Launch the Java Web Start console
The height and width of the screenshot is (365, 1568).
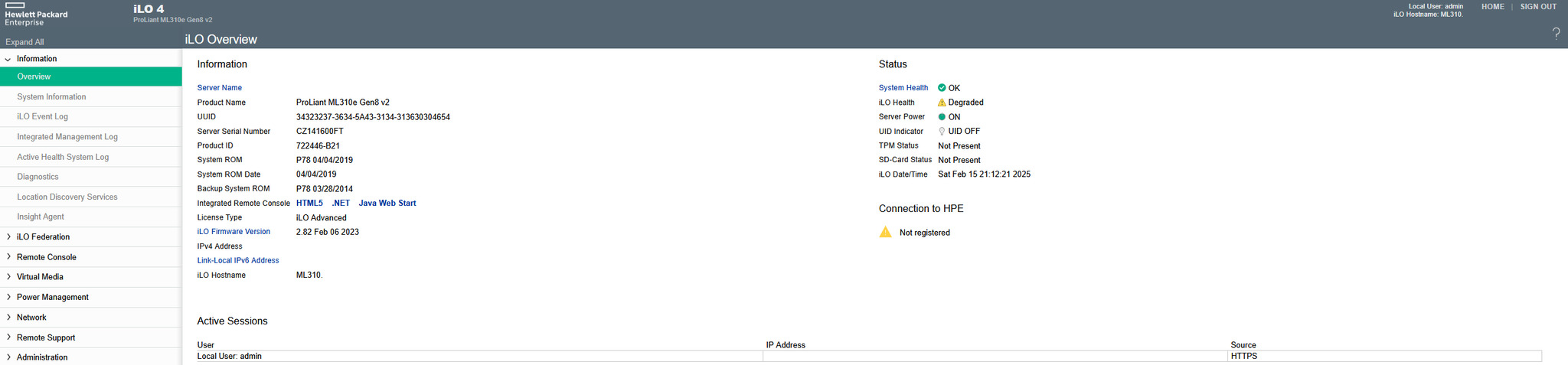(x=387, y=204)
